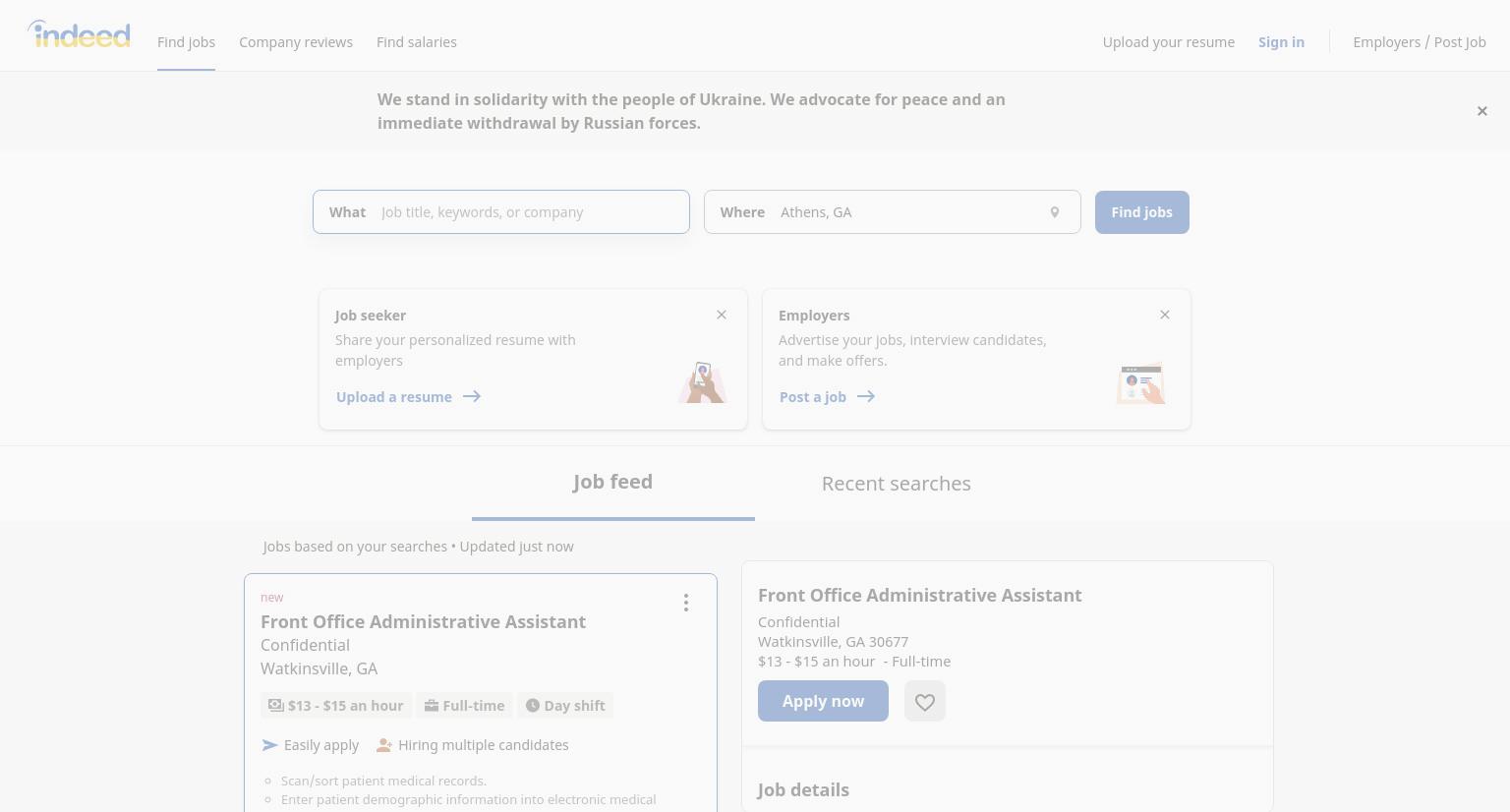This screenshot has height=812, width=1510.
Task: Save the job with the heart icon
Action: [x=925, y=701]
